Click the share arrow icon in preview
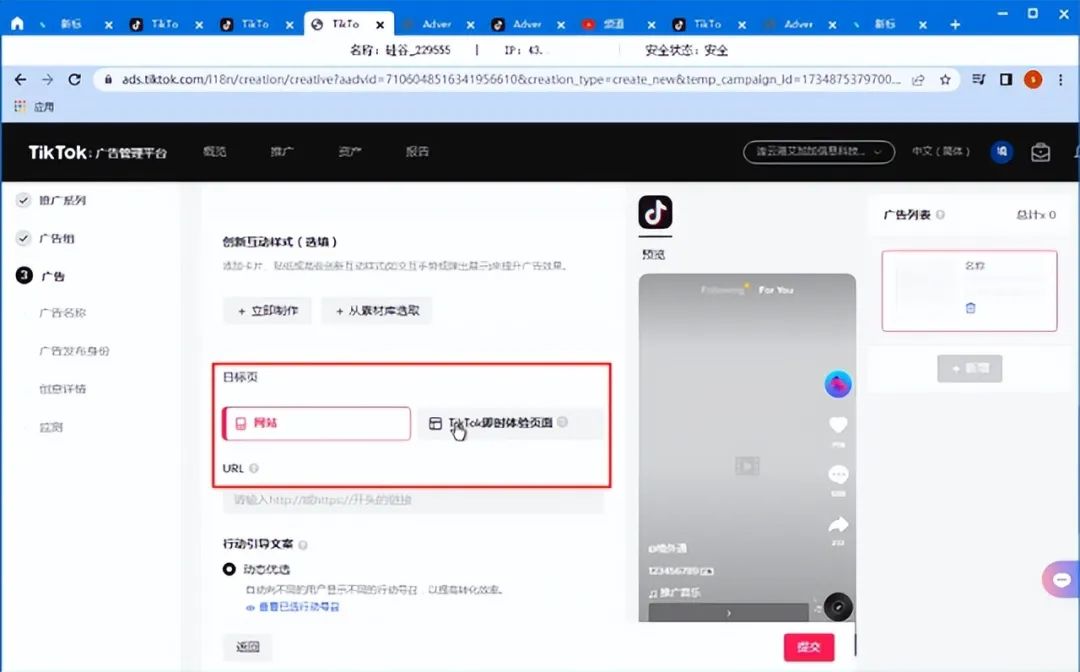1080x672 pixels. coord(838,525)
